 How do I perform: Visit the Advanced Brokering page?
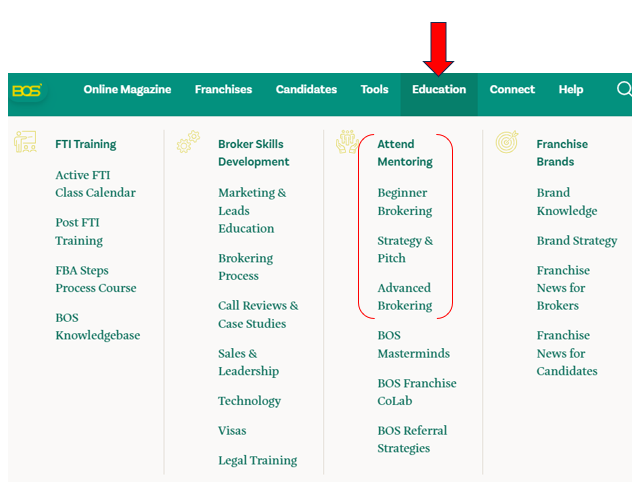[405, 297]
